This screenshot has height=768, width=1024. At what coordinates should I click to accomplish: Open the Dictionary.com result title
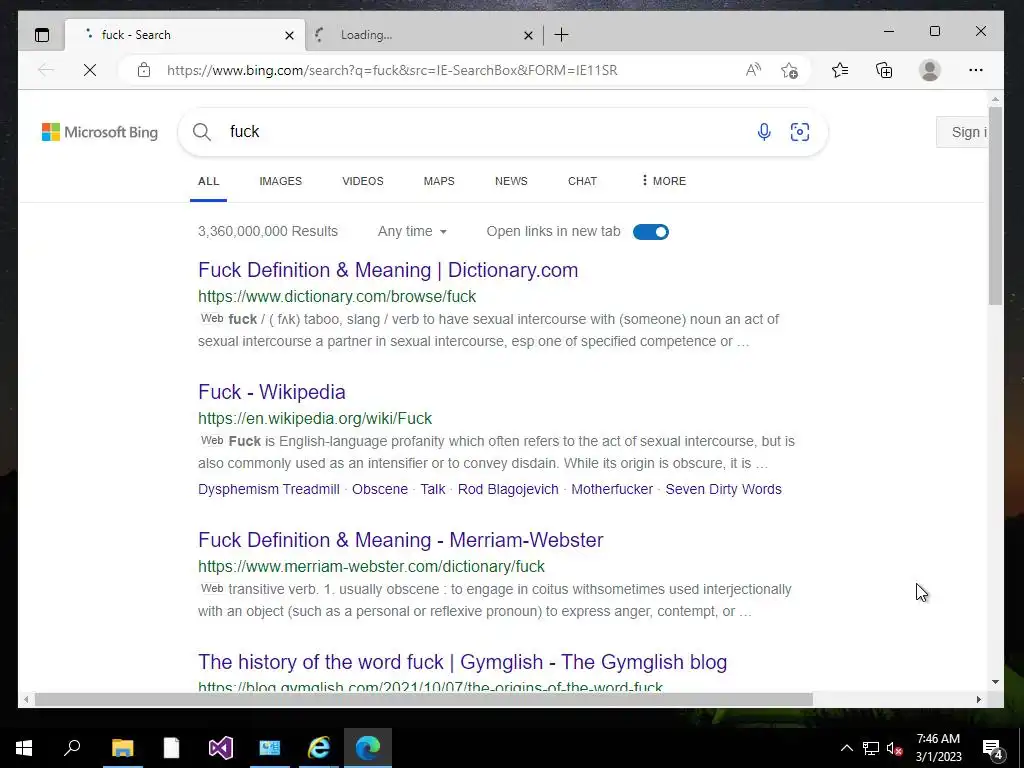click(388, 270)
